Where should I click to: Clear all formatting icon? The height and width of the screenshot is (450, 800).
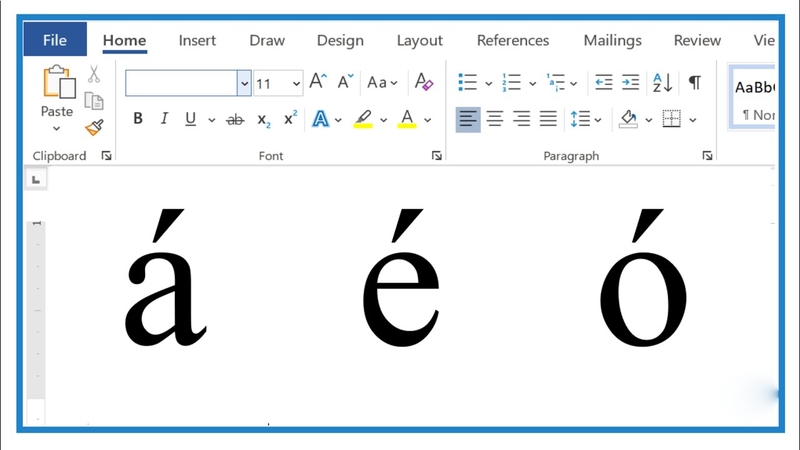tap(423, 82)
